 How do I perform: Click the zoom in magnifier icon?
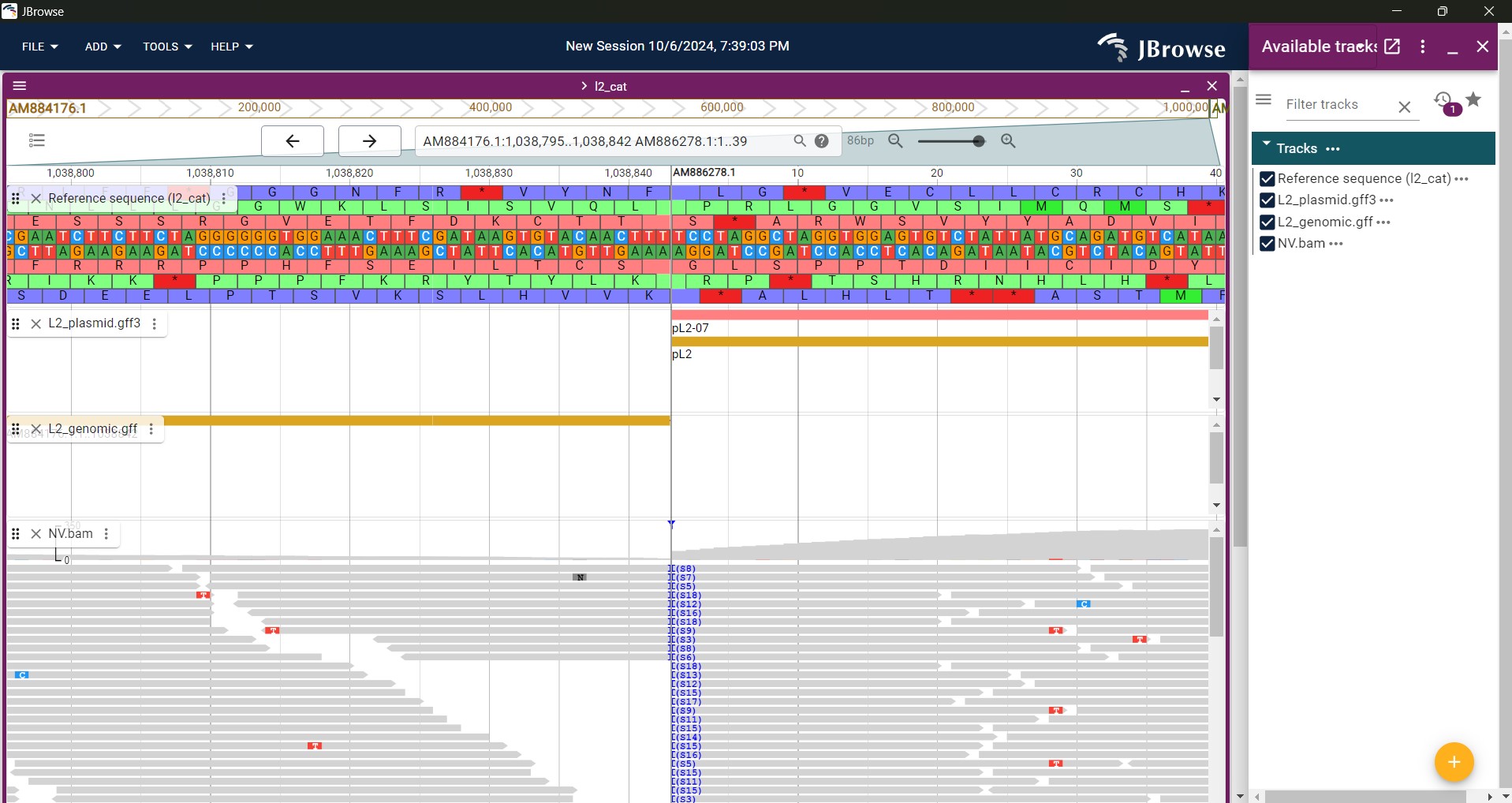(x=1009, y=142)
